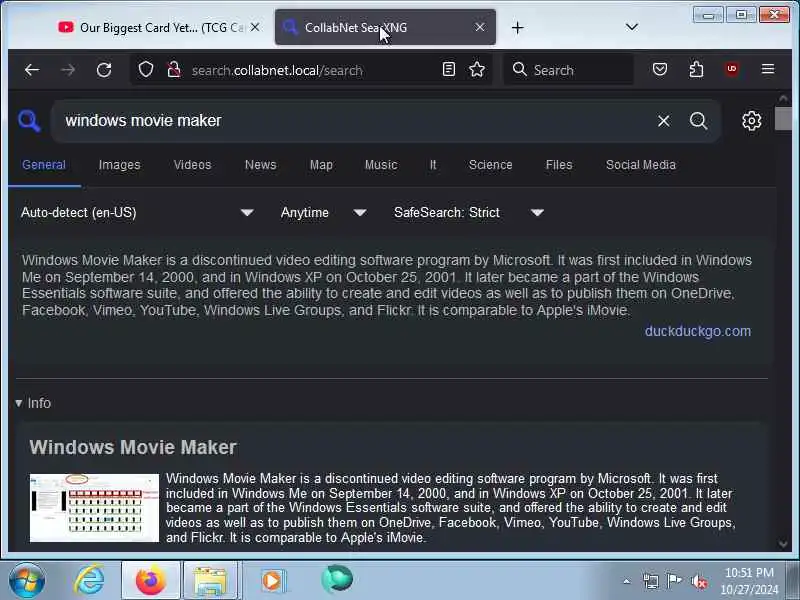Viewport: 800px width, 600px height.
Task: Switch to the Science category
Action: (490, 165)
